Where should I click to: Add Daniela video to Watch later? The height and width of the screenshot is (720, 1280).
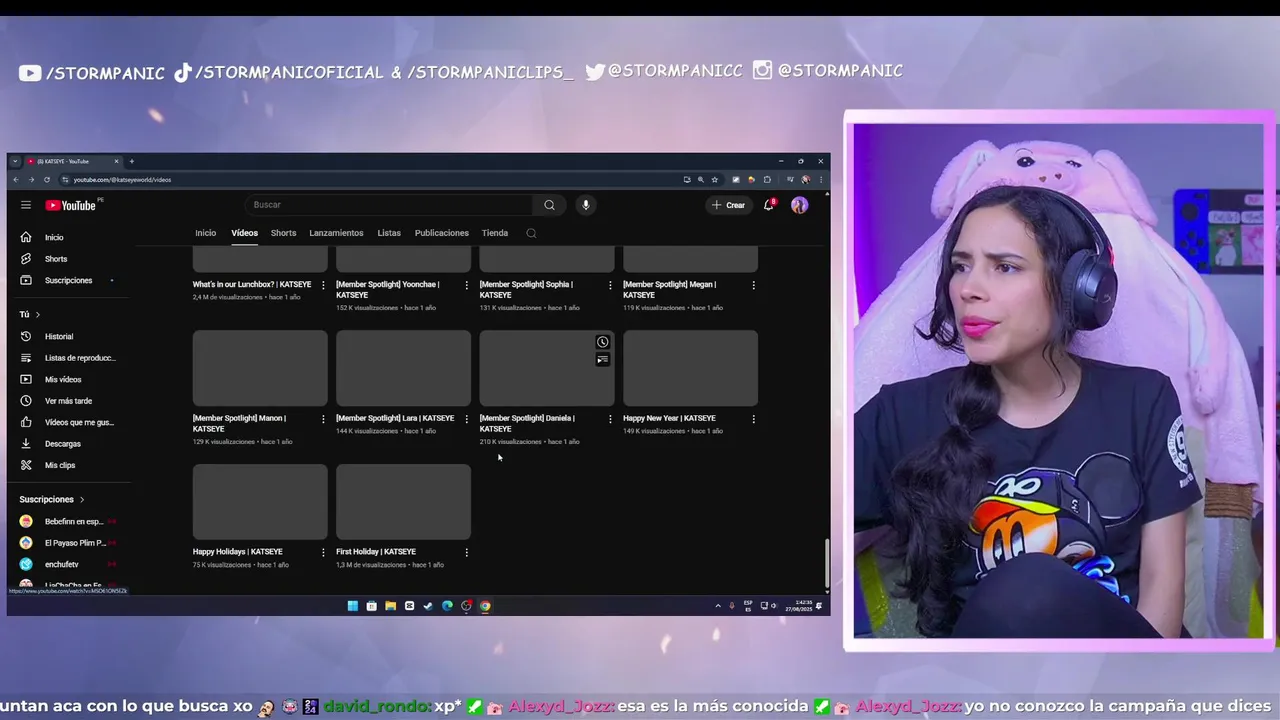[x=603, y=342]
